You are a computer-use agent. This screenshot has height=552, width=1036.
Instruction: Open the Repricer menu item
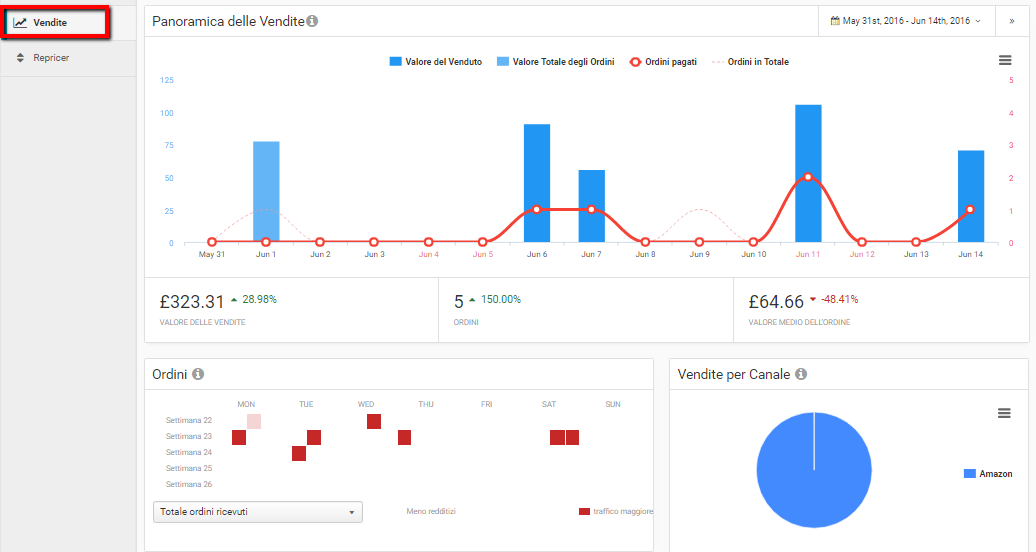(51, 58)
